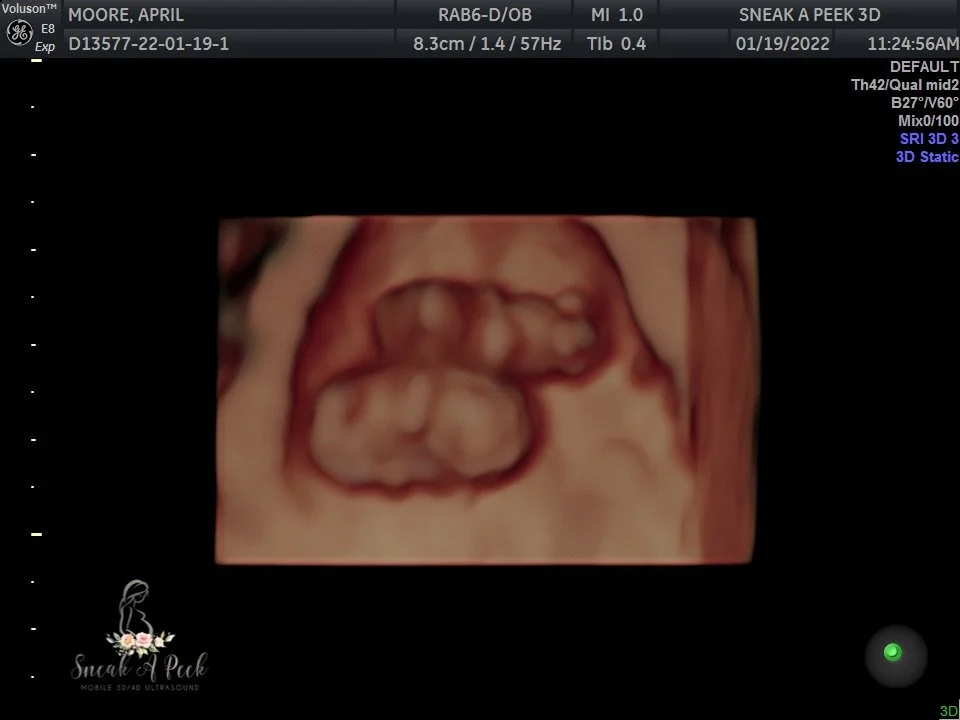Click the 3D Static mode label

927,157
